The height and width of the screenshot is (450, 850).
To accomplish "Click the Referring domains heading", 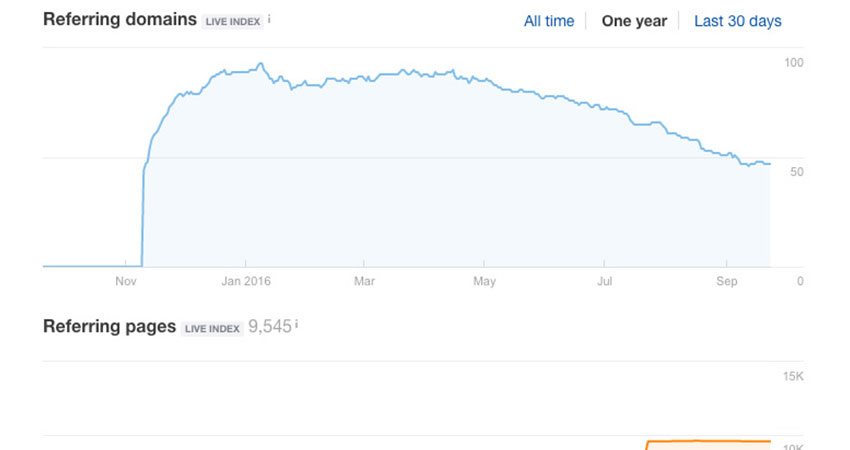I will point(120,20).
